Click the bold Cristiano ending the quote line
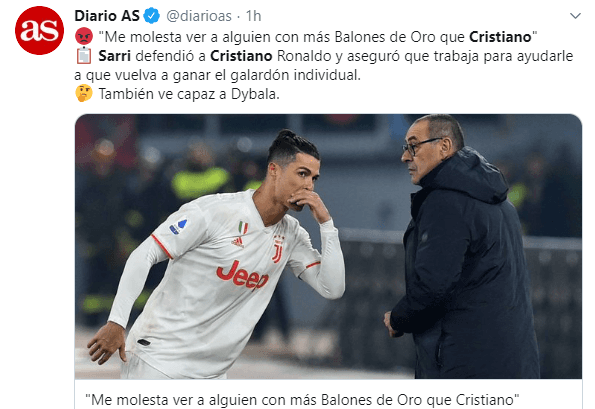Screen dimensions: 595x409 (x=500, y=37)
